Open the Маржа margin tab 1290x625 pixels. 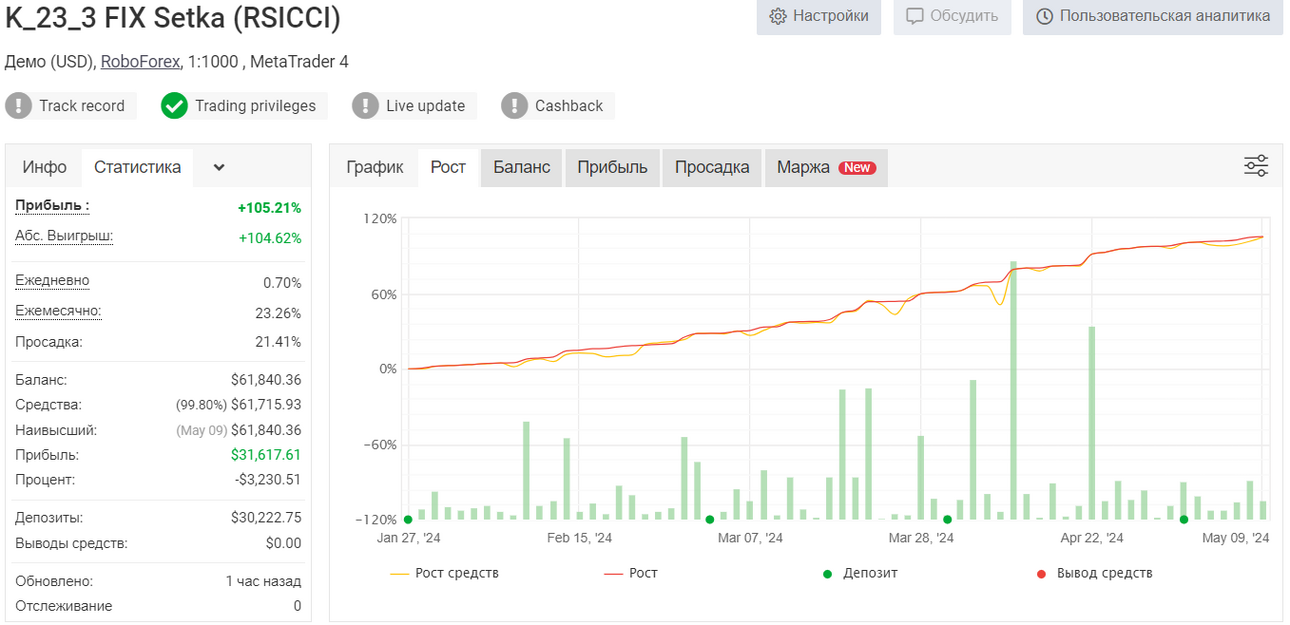tap(826, 167)
